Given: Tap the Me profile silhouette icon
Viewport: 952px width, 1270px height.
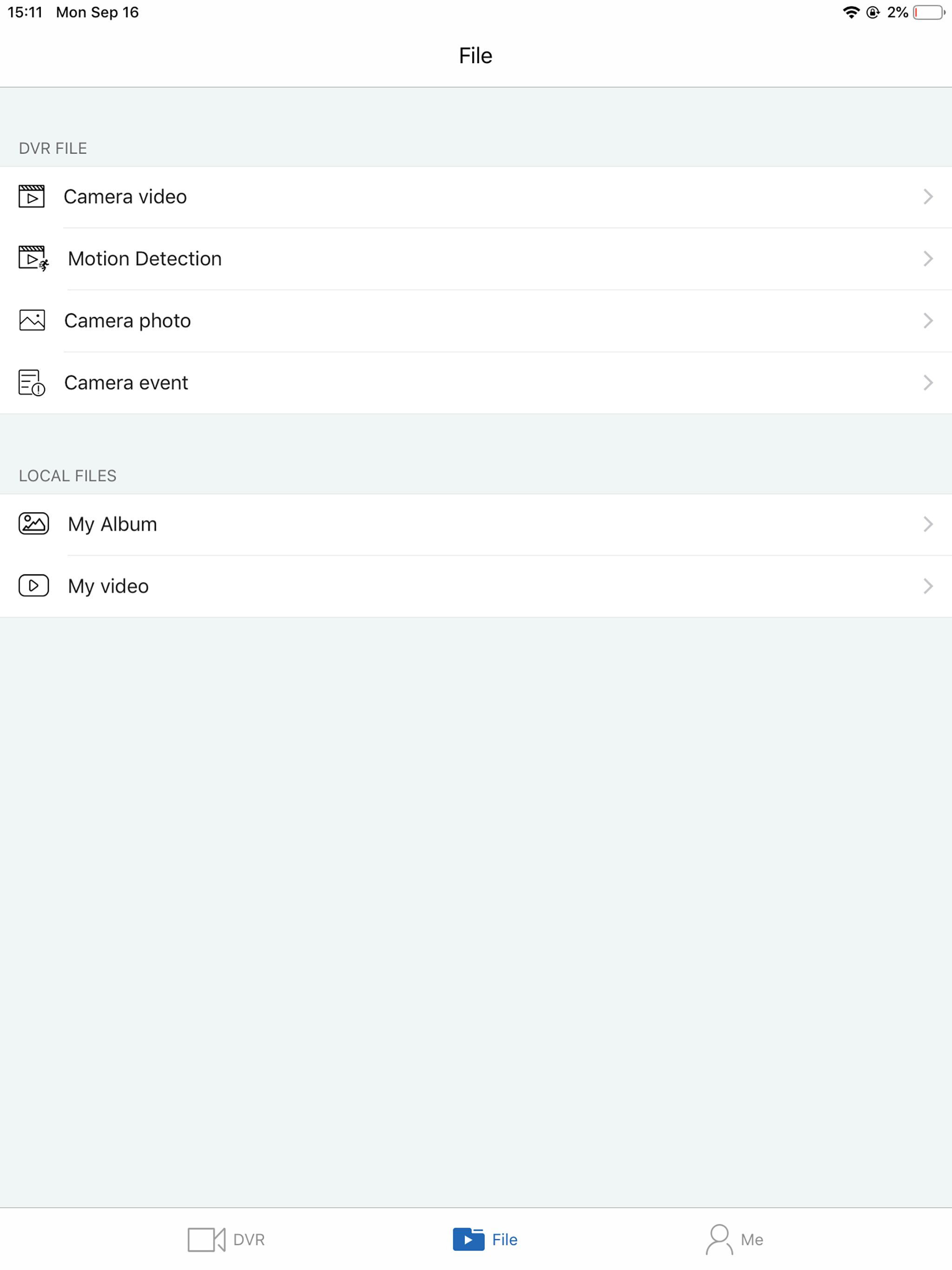Looking at the screenshot, I should pyautogui.click(x=719, y=1240).
